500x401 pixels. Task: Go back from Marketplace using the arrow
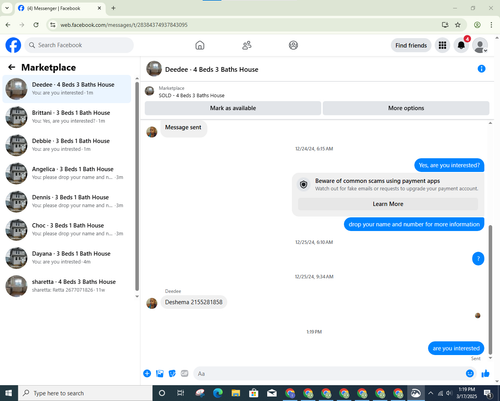(12, 67)
